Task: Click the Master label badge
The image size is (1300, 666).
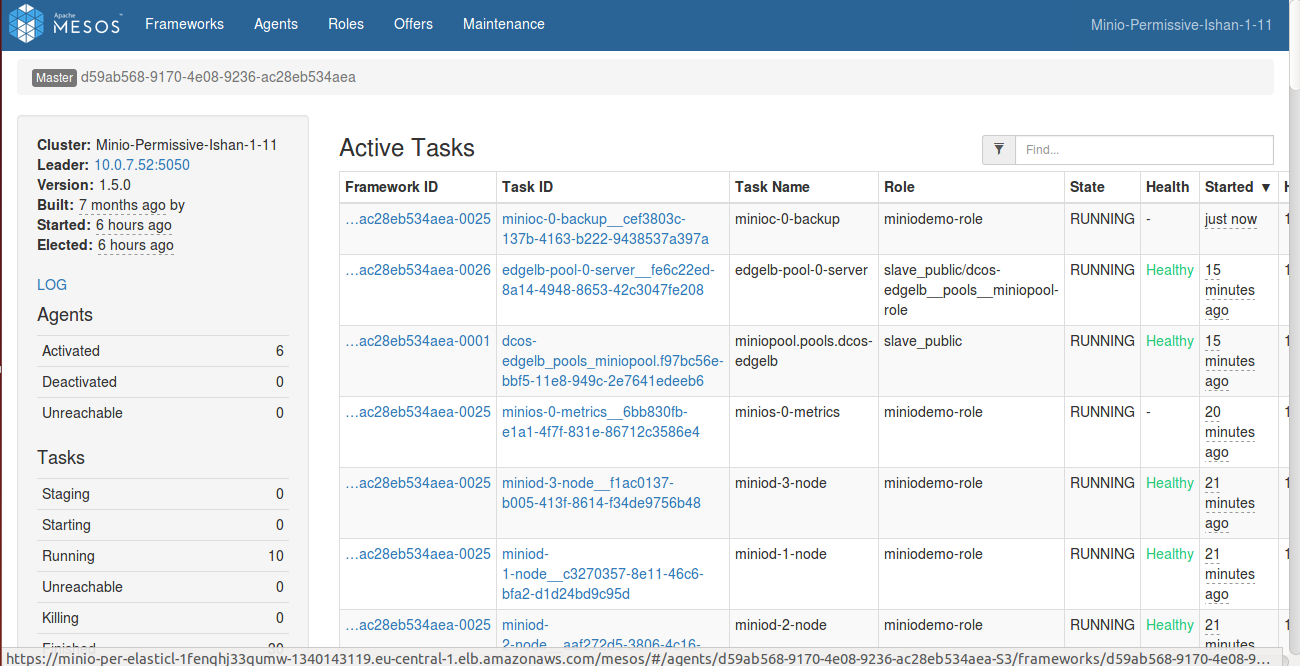Action: (x=54, y=78)
